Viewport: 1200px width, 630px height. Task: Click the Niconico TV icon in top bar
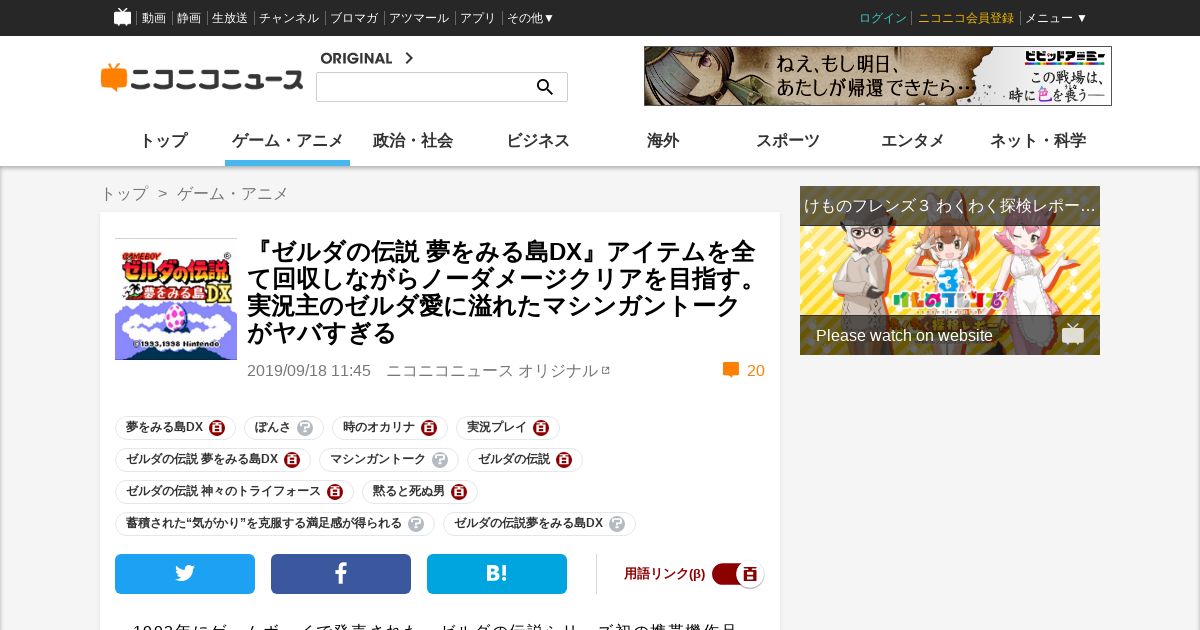[x=122, y=17]
